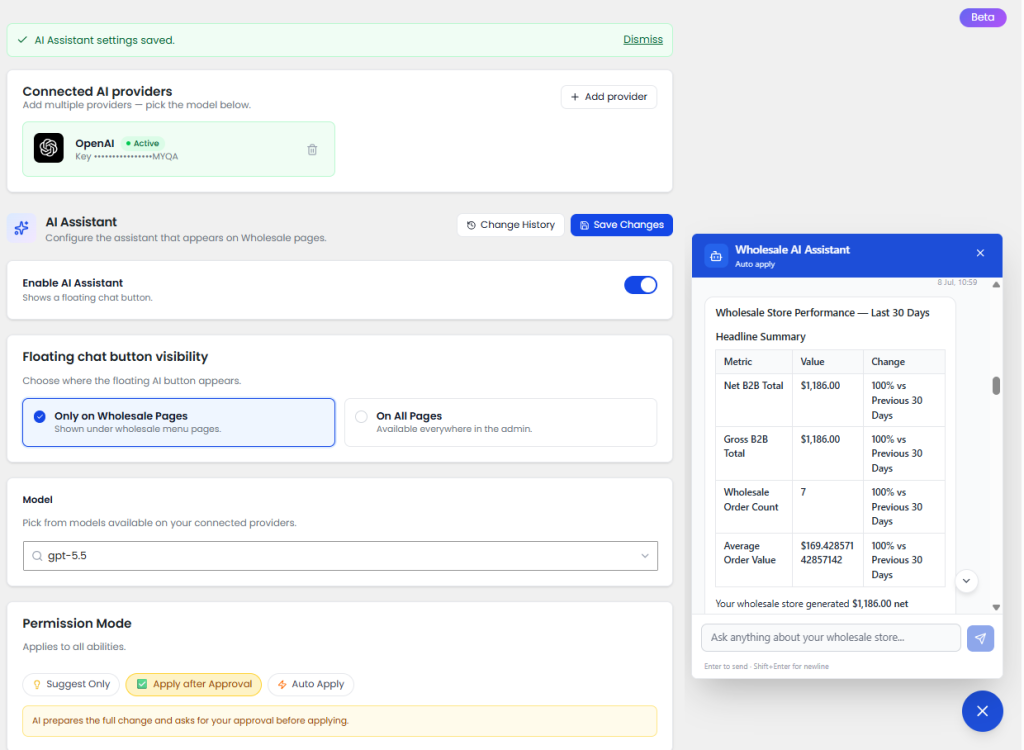Click the AI Assistant sparkle icon

click(x=22, y=227)
